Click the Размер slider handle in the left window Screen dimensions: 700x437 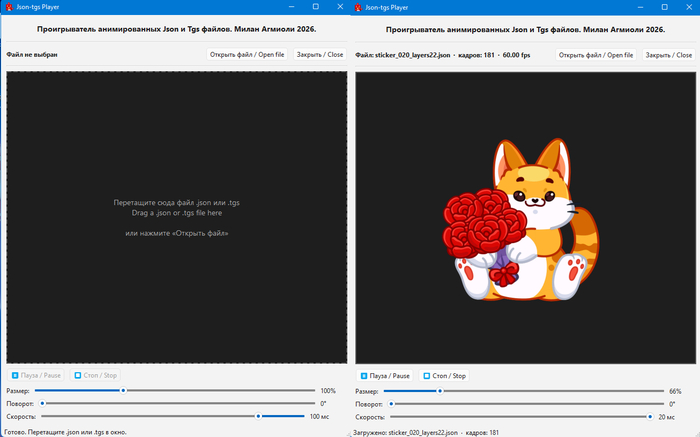(x=123, y=391)
